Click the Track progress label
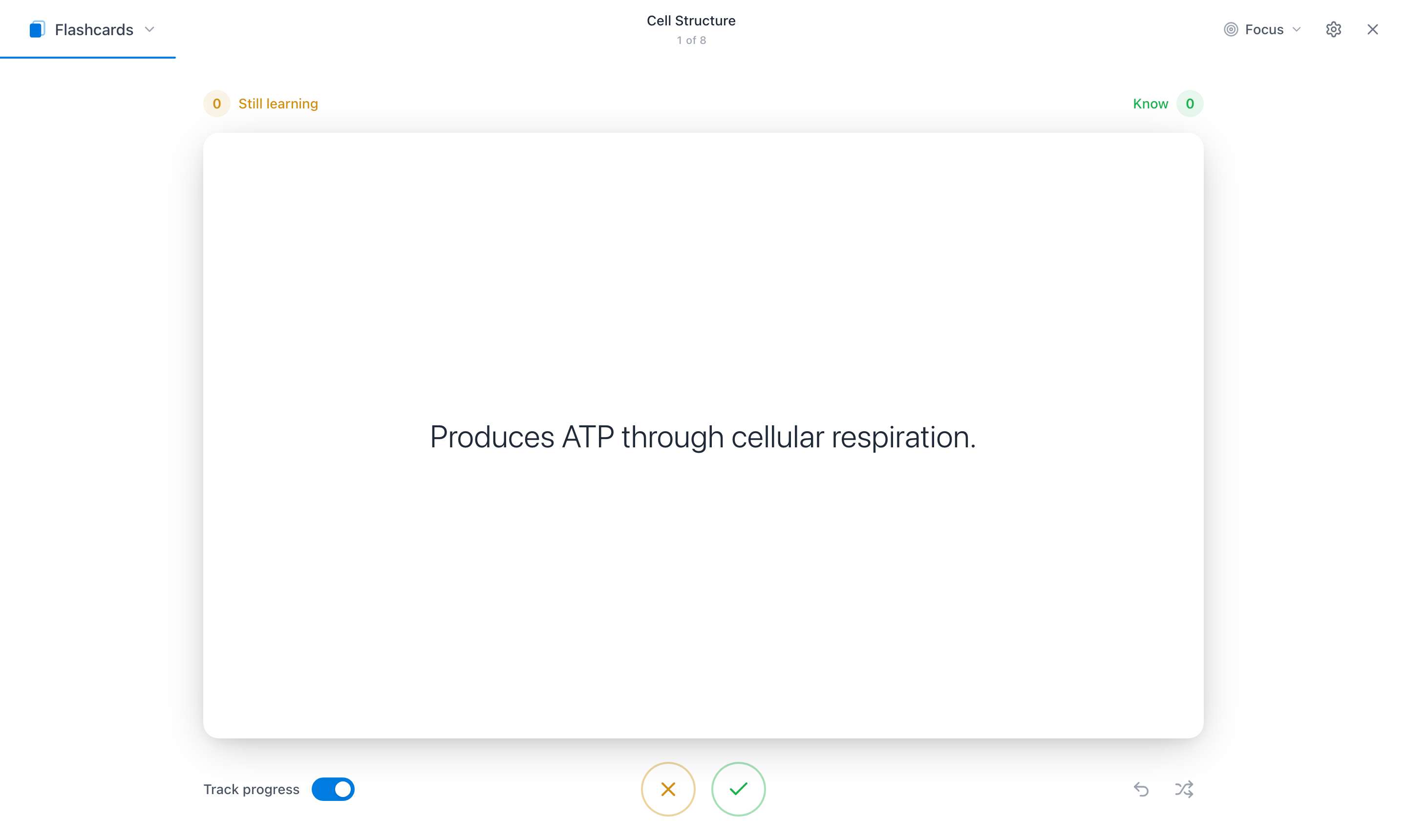 pos(252,789)
